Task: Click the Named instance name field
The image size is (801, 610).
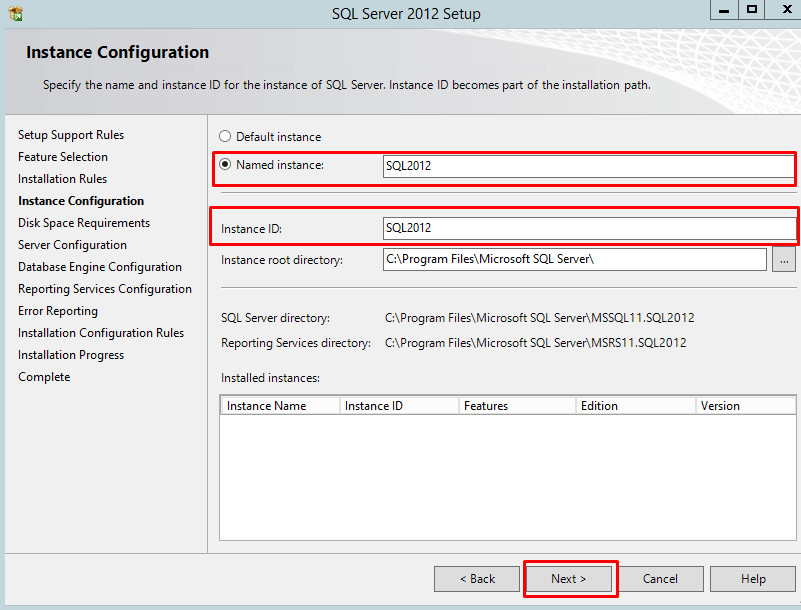Action: coord(588,166)
